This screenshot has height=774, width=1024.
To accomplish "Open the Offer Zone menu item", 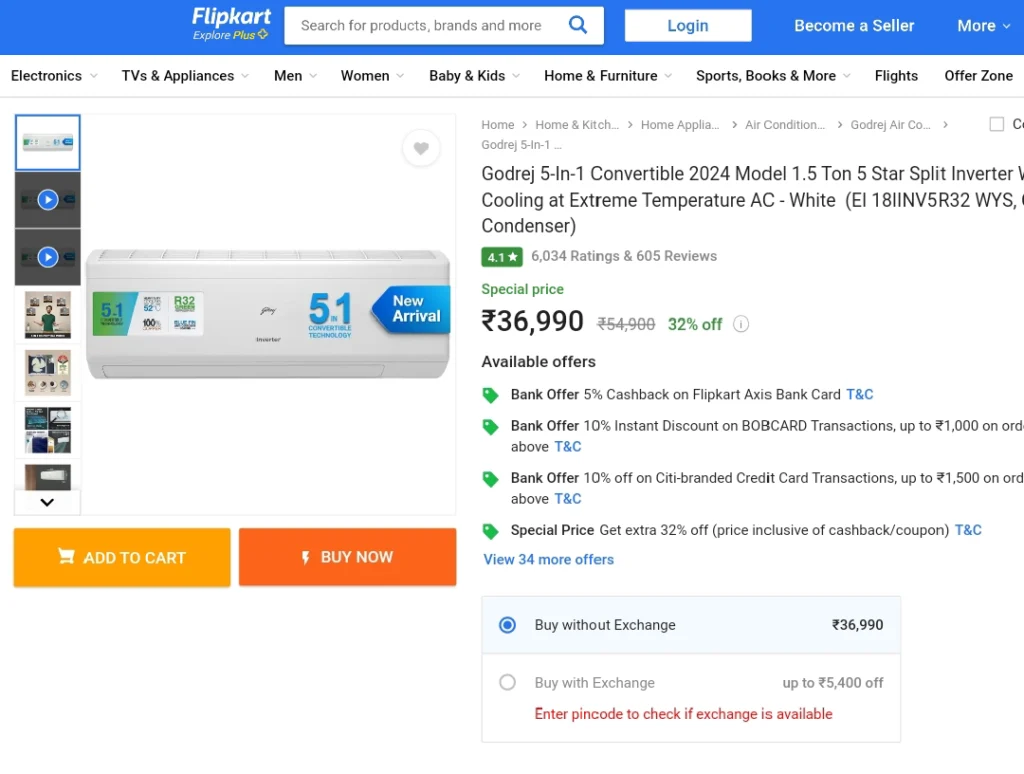I will click(978, 76).
